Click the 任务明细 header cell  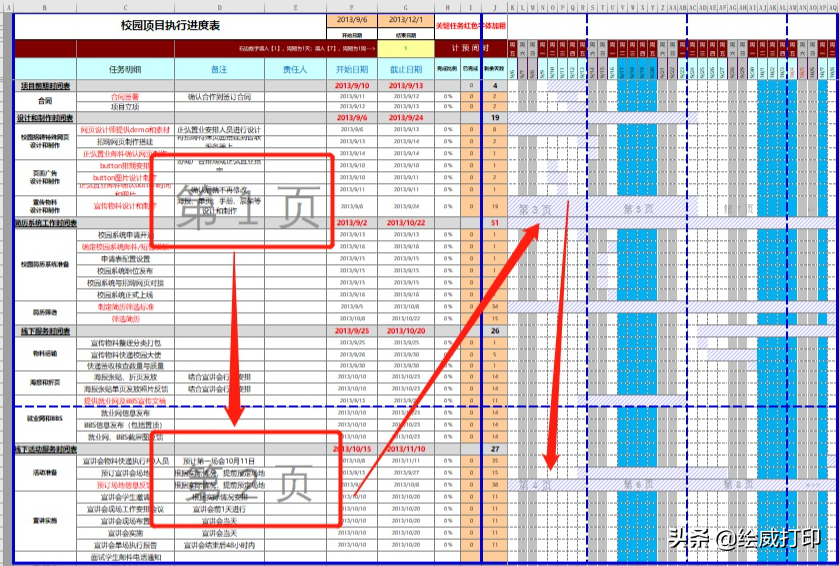[125, 69]
